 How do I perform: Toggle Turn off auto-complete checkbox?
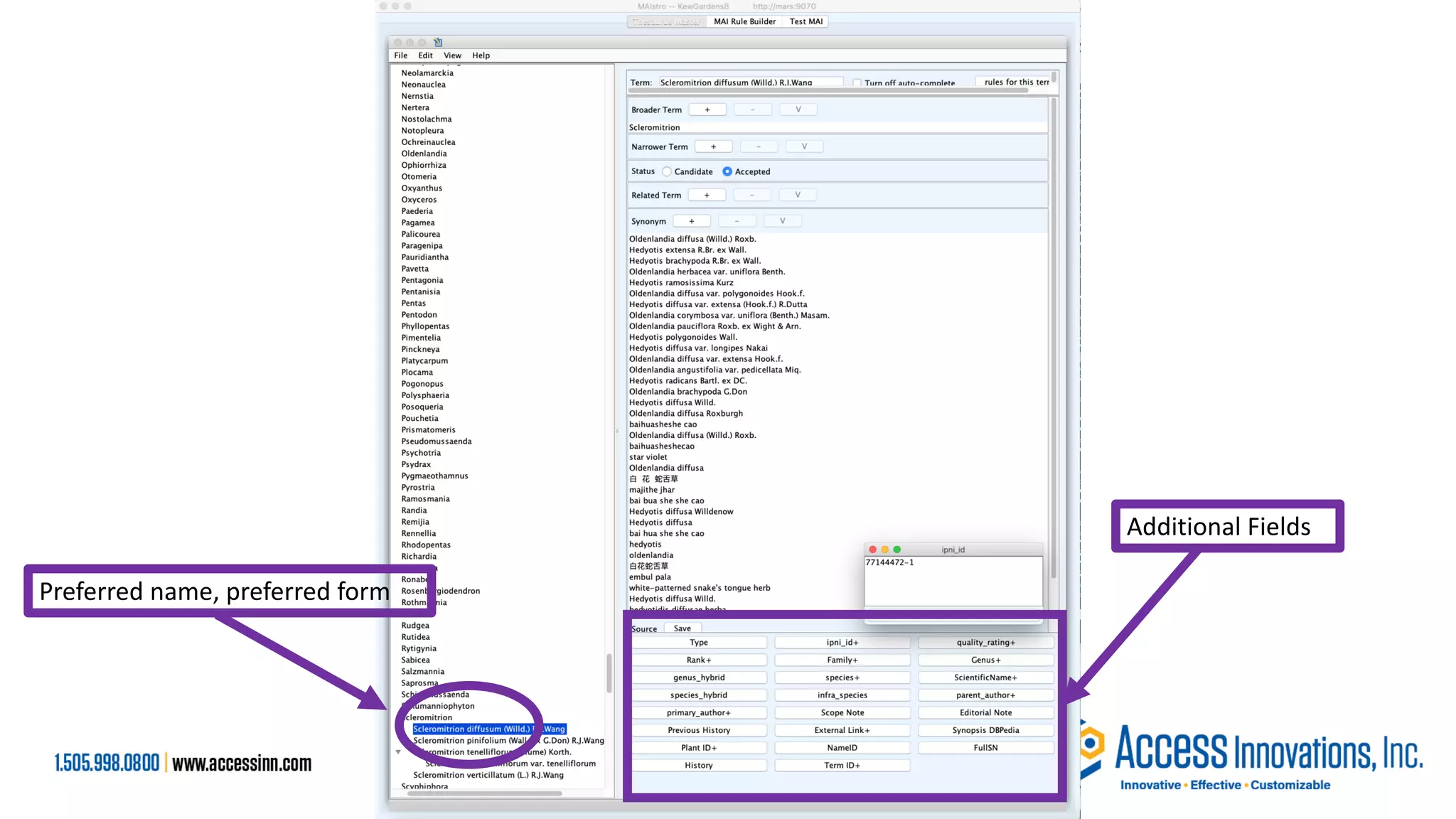pos(857,83)
